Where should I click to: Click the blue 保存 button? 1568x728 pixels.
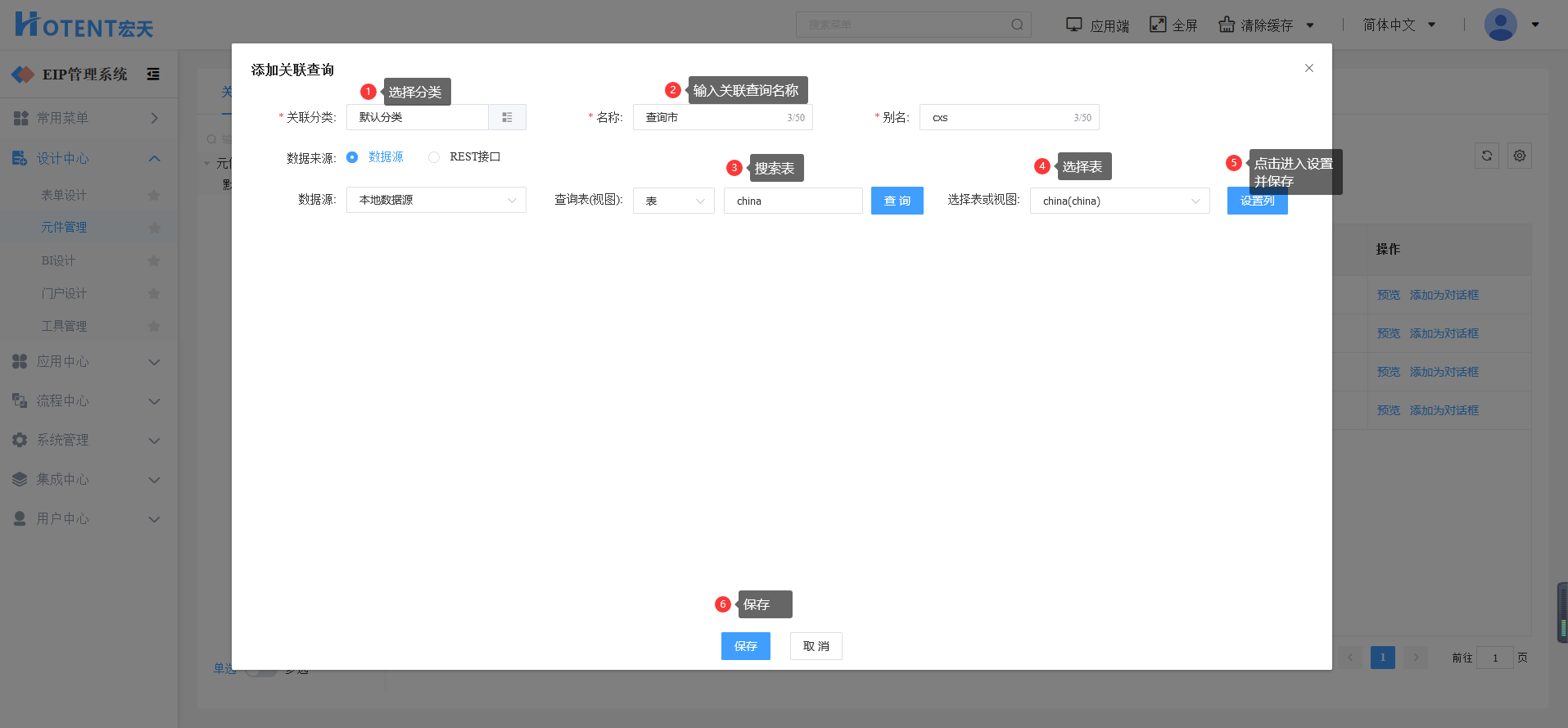click(x=746, y=646)
